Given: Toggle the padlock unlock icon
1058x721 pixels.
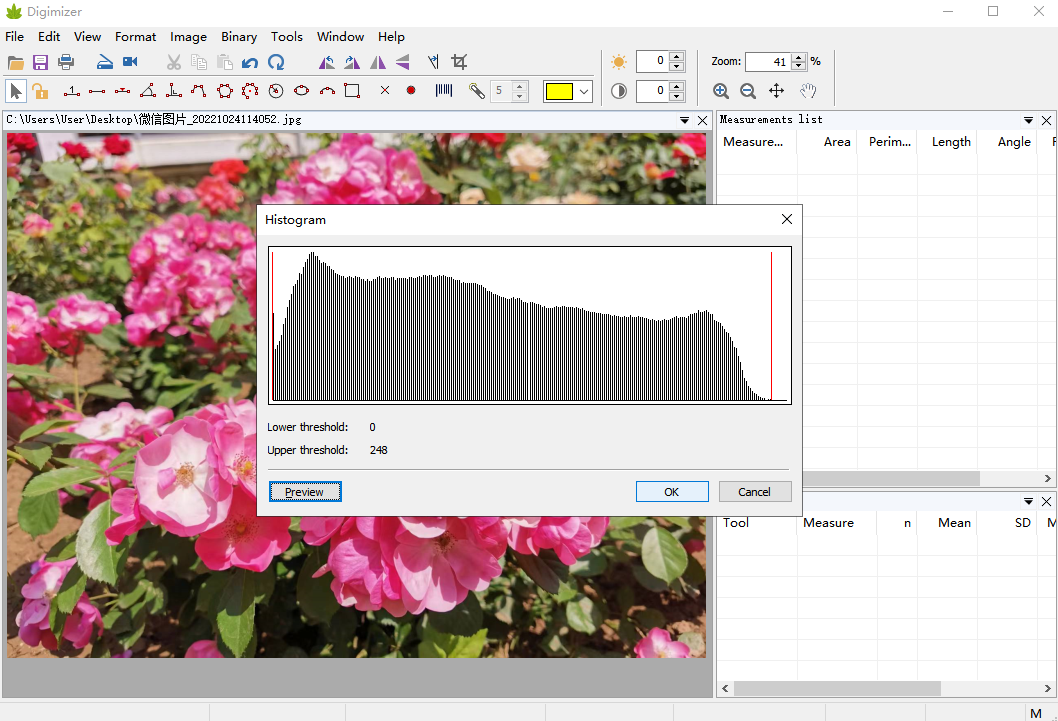Looking at the screenshot, I should click(40, 90).
